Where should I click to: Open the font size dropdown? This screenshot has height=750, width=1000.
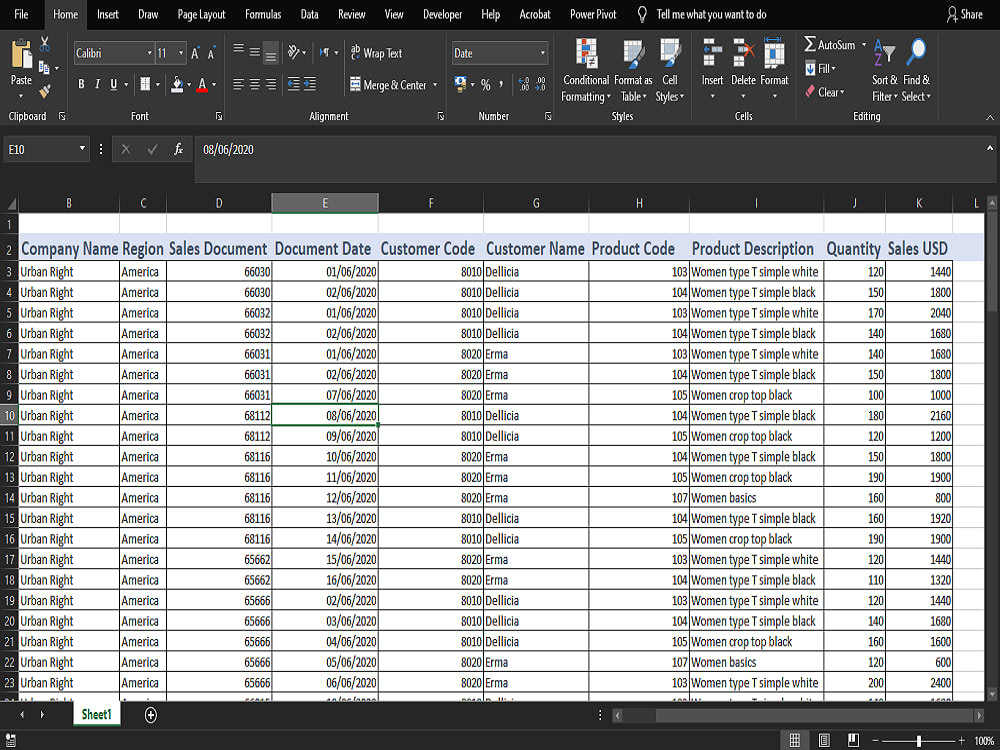[181, 53]
